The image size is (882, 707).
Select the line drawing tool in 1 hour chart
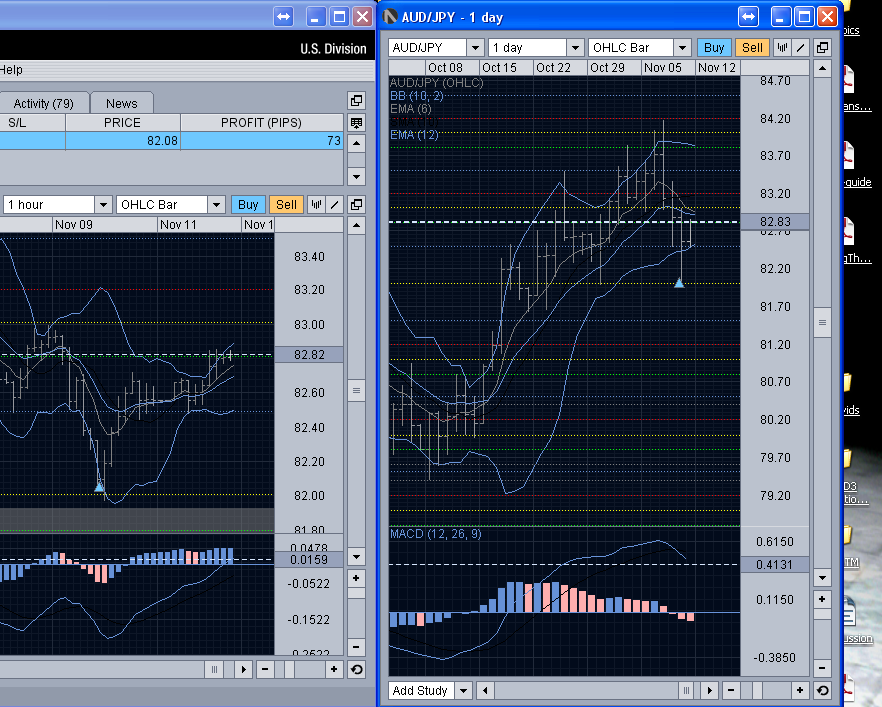coord(334,204)
